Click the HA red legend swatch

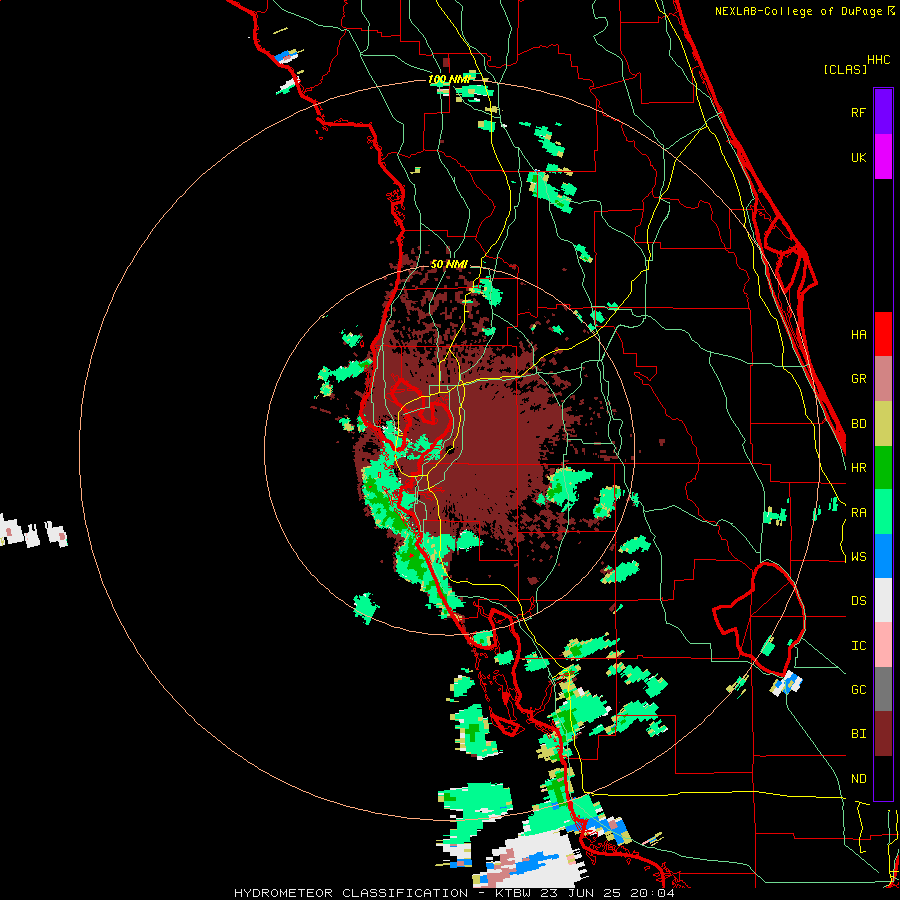(x=883, y=334)
